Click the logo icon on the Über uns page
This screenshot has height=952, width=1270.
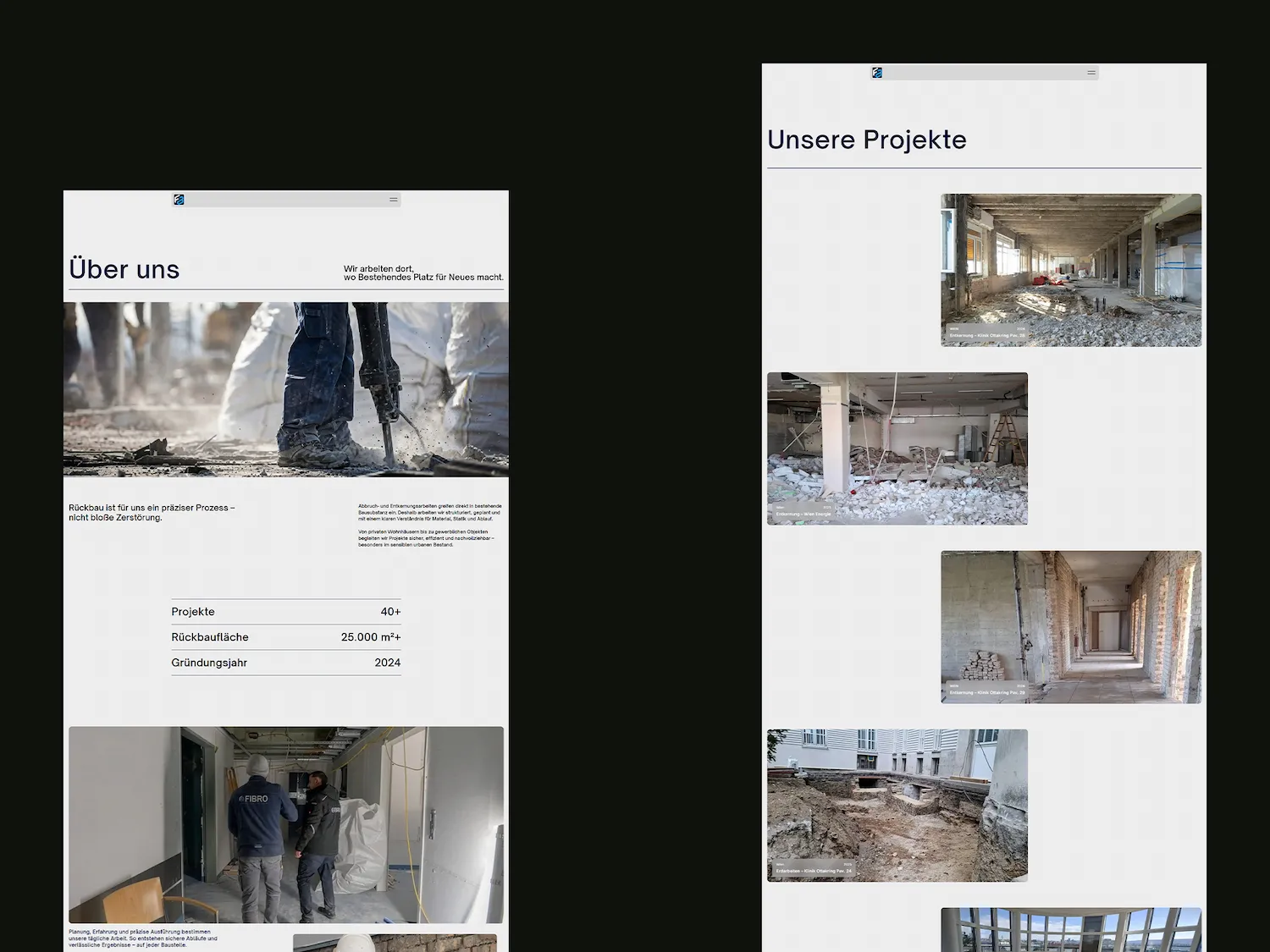click(179, 200)
